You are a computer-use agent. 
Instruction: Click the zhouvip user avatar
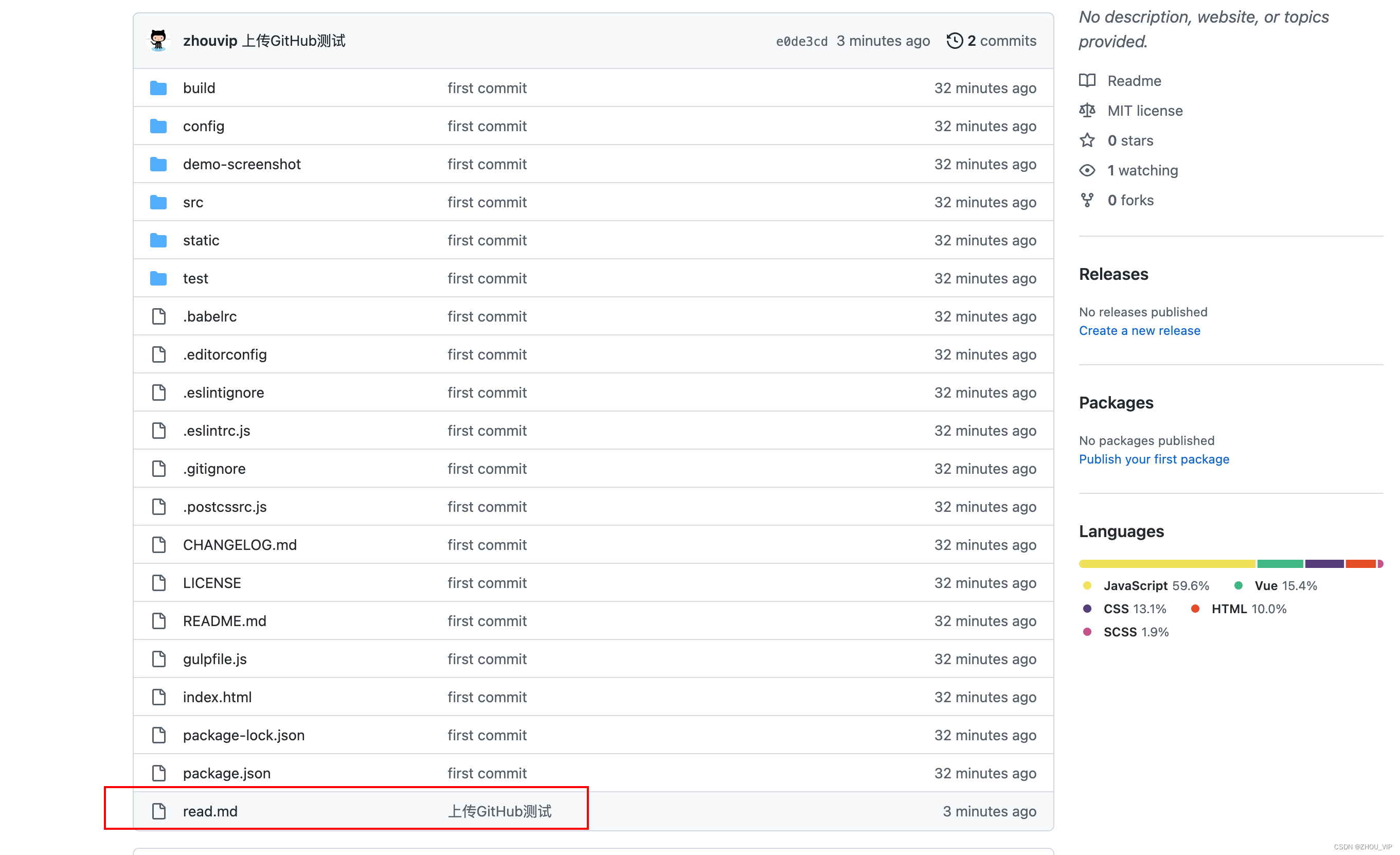[158, 40]
